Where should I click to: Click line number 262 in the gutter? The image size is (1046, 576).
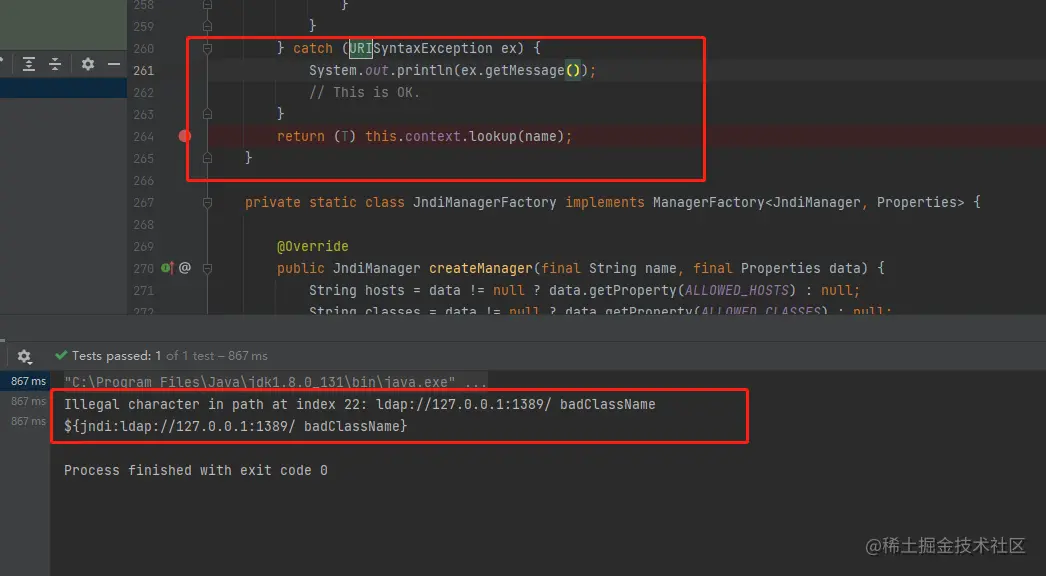[x=143, y=92]
